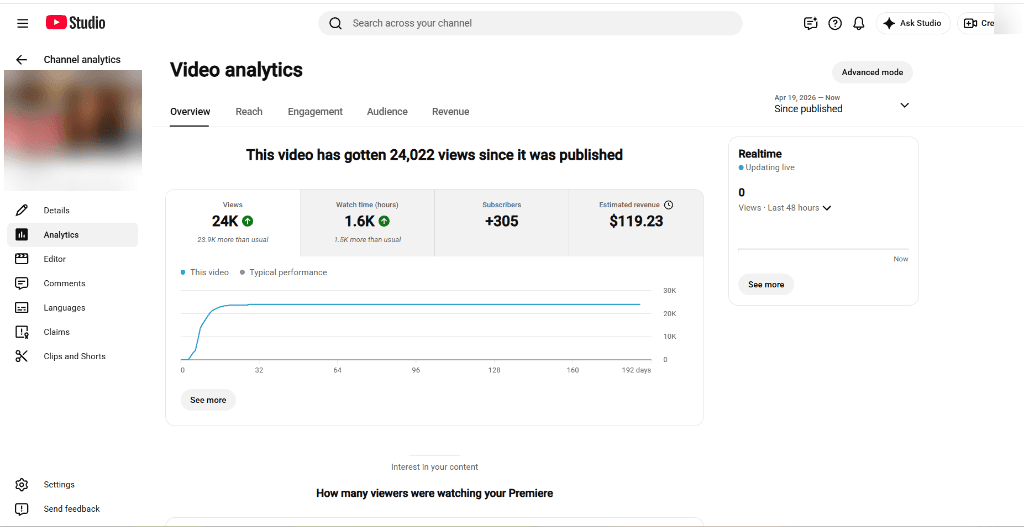Open the send feedback message icon in header
Image resolution: width=1024 pixels, height=527 pixels.
click(810, 24)
